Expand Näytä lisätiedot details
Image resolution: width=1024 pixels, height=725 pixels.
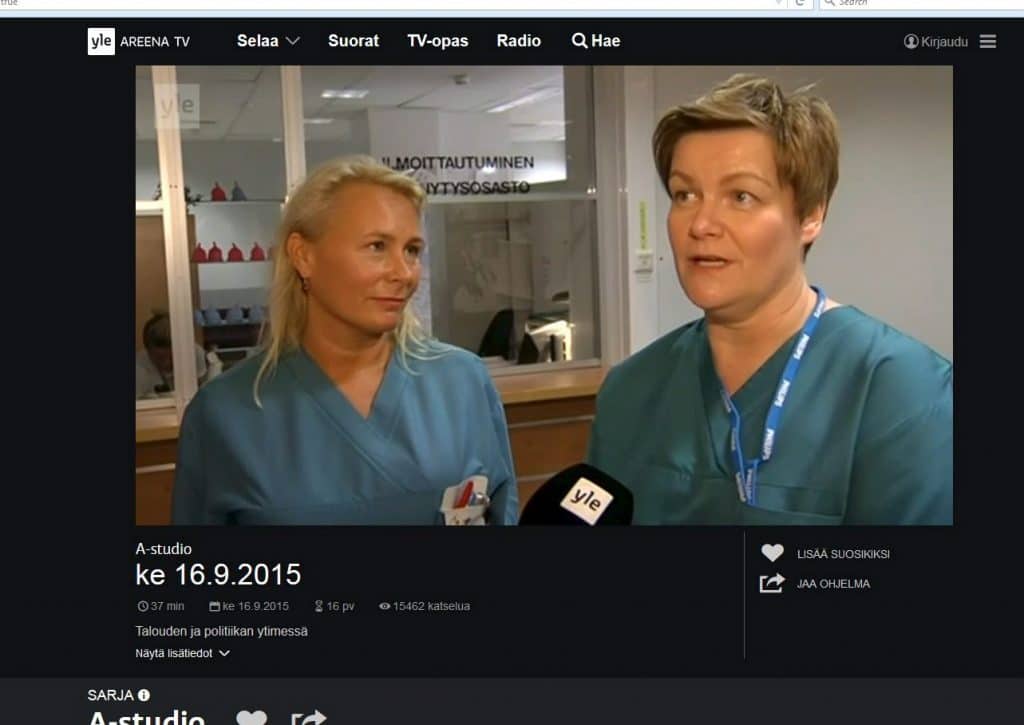[182, 653]
